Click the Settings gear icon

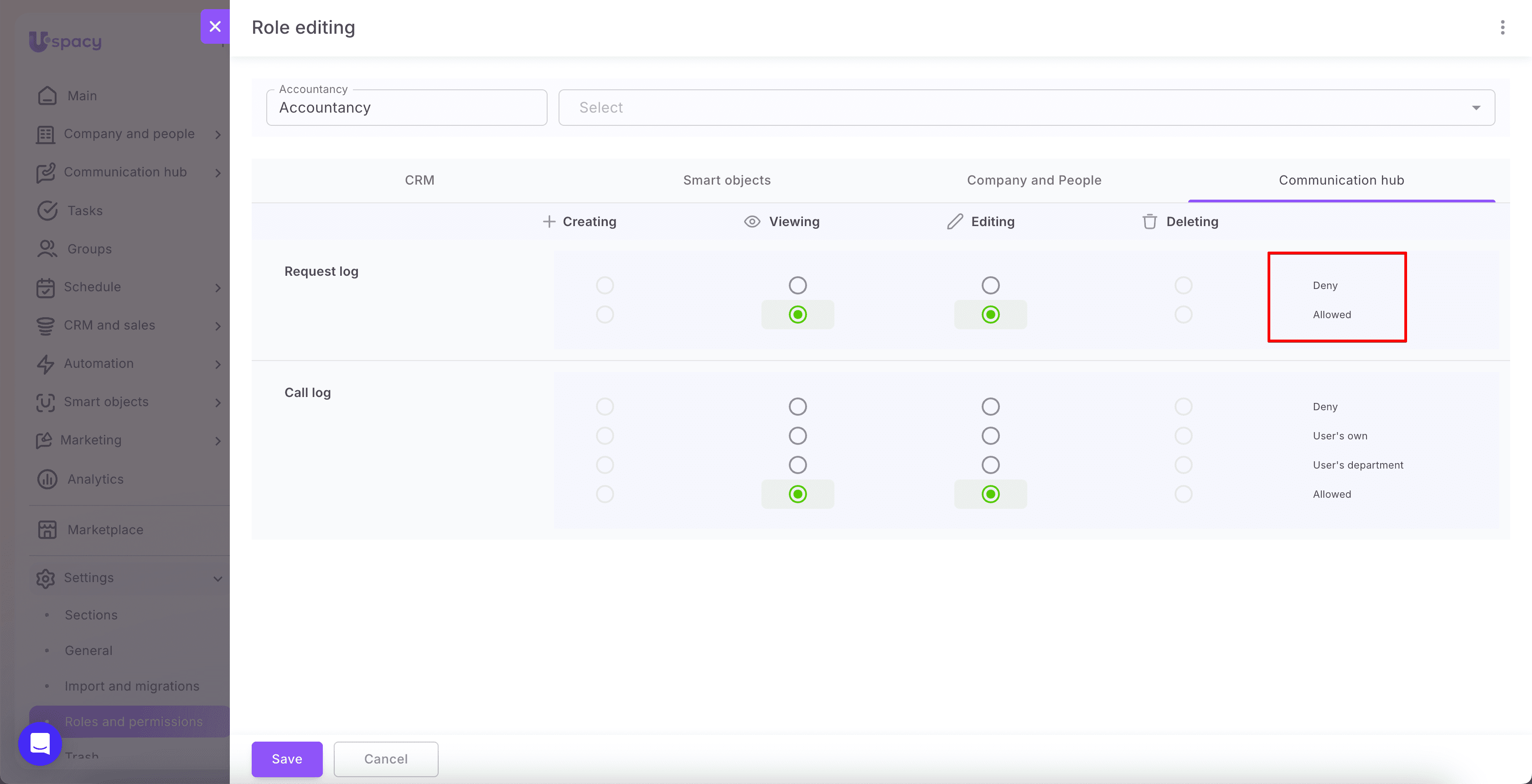[45, 578]
